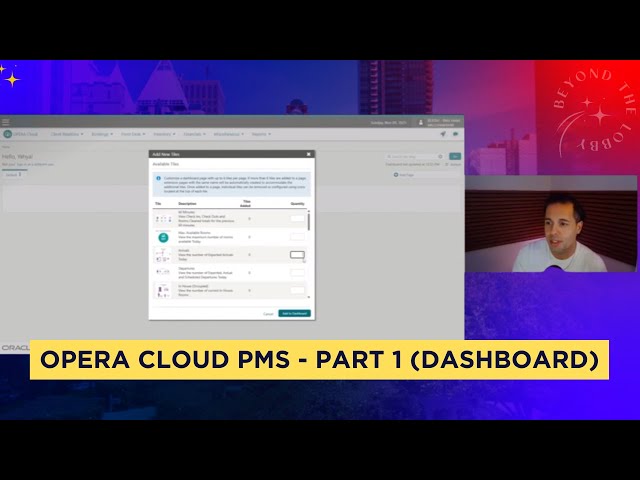The image size is (640, 480).
Task: Open the Bookings menu
Action: [102, 134]
